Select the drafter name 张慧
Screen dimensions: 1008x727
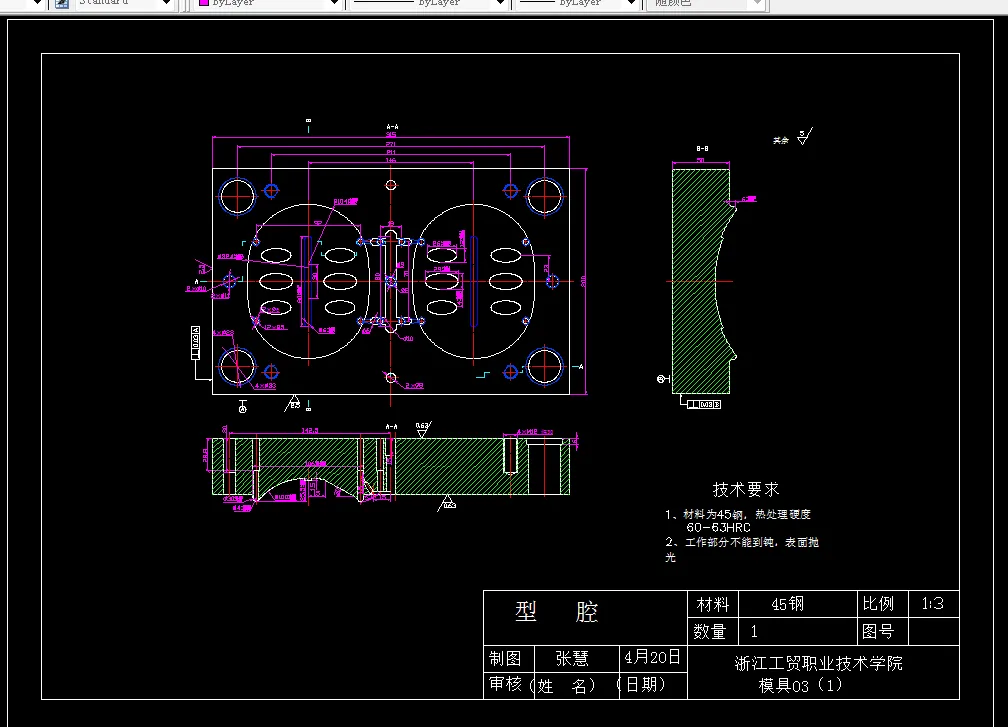click(572, 659)
